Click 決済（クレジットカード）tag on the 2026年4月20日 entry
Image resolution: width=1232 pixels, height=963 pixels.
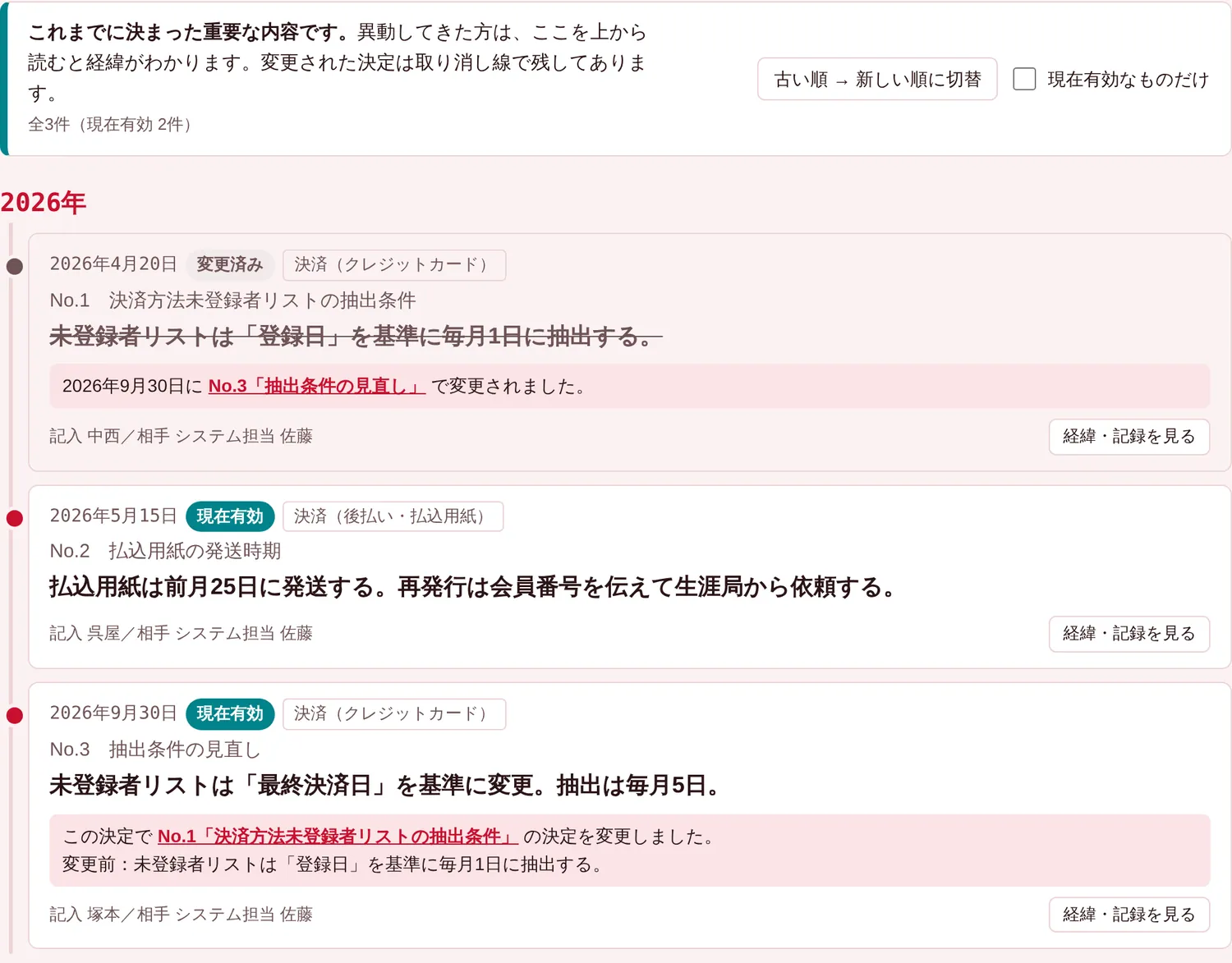pyautogui.click(x=394, y=264)
